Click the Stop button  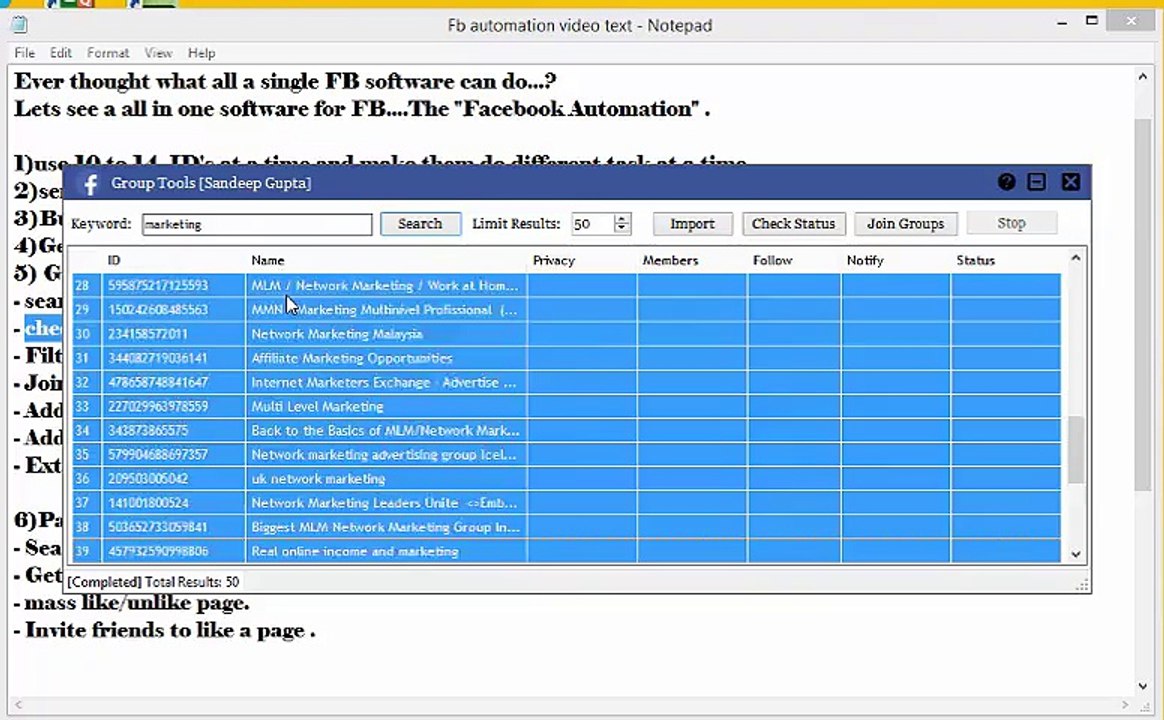[1012, 223]
